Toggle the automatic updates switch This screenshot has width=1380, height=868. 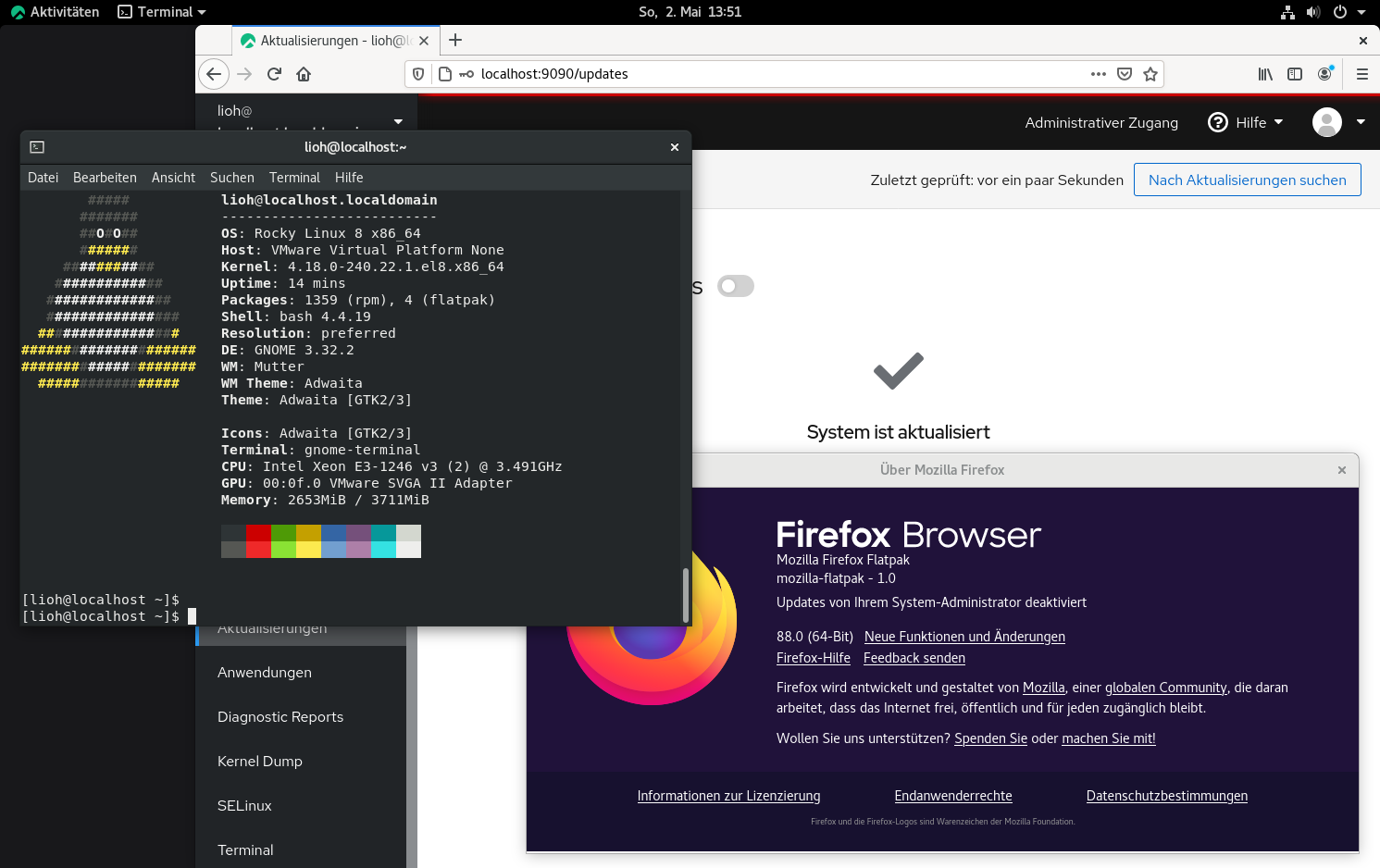736,286
